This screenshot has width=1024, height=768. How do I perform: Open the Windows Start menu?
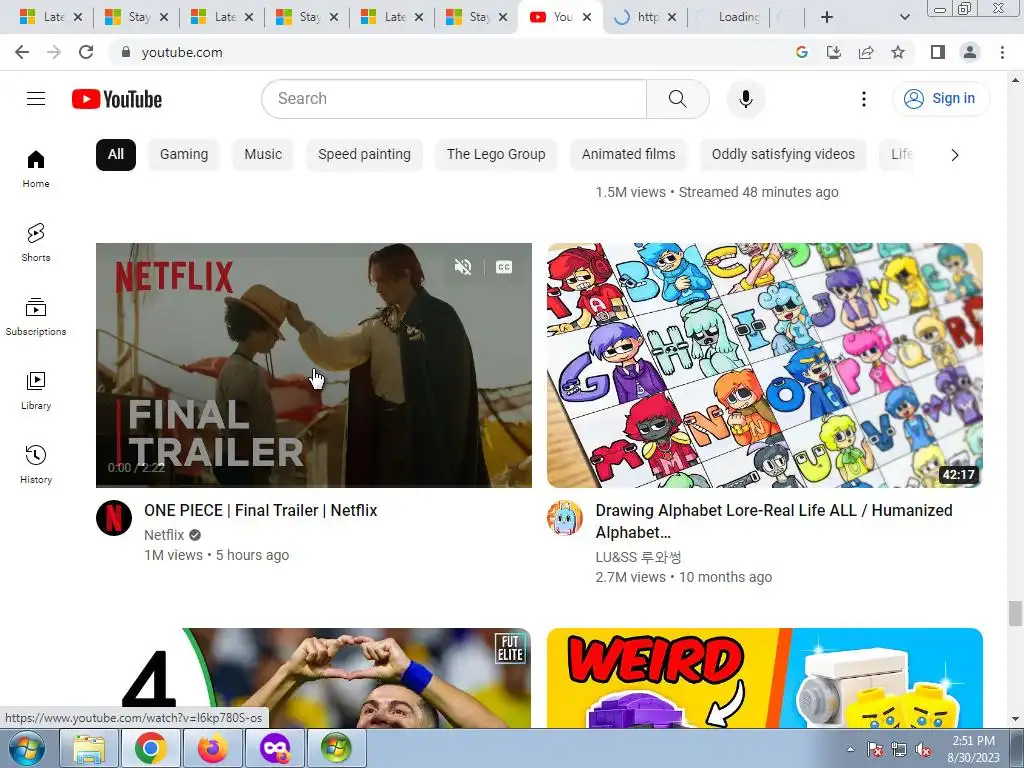27,748
